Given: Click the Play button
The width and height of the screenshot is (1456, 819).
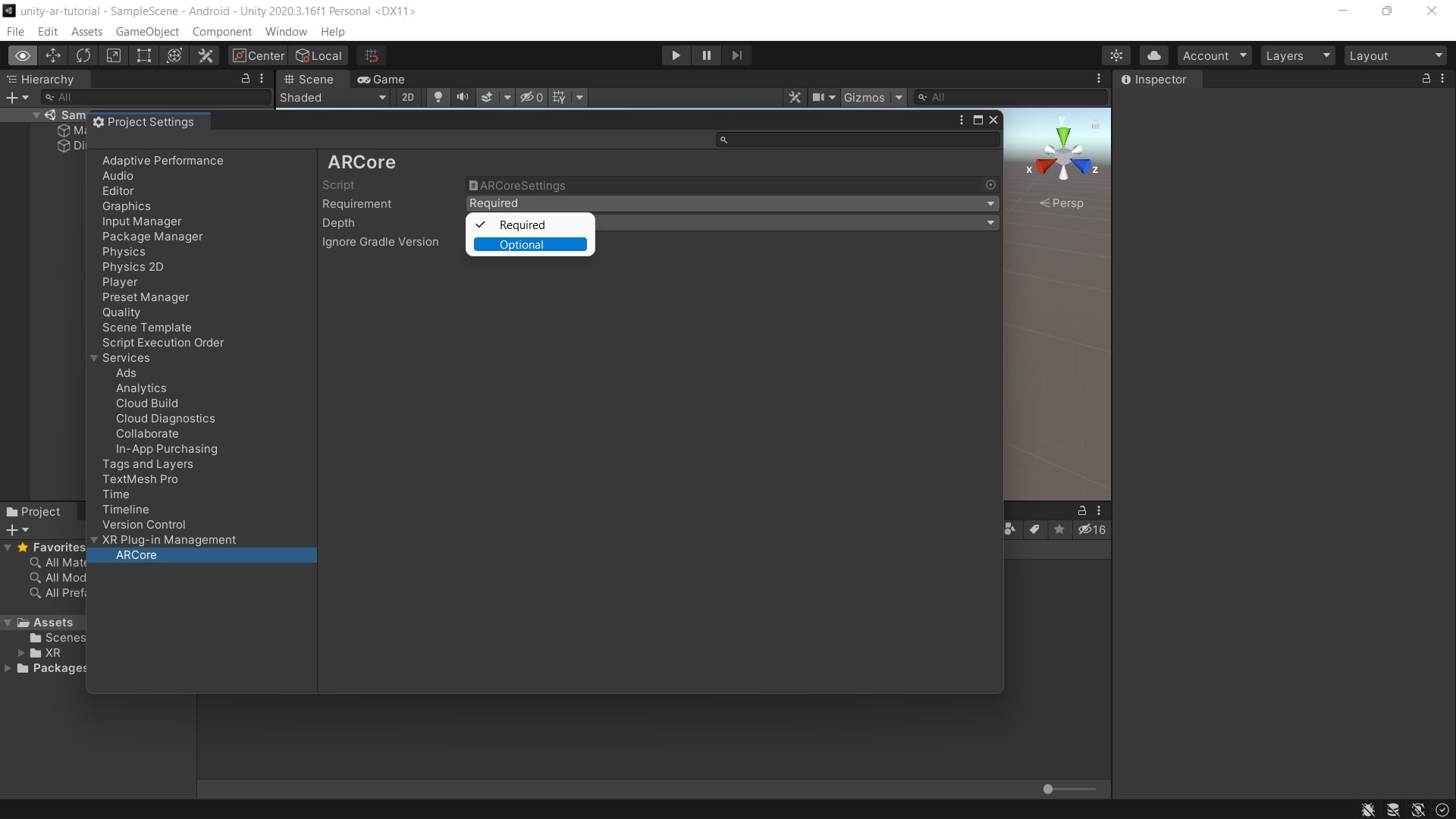Looking at the screenshot, I should click(x=676, y=55).
